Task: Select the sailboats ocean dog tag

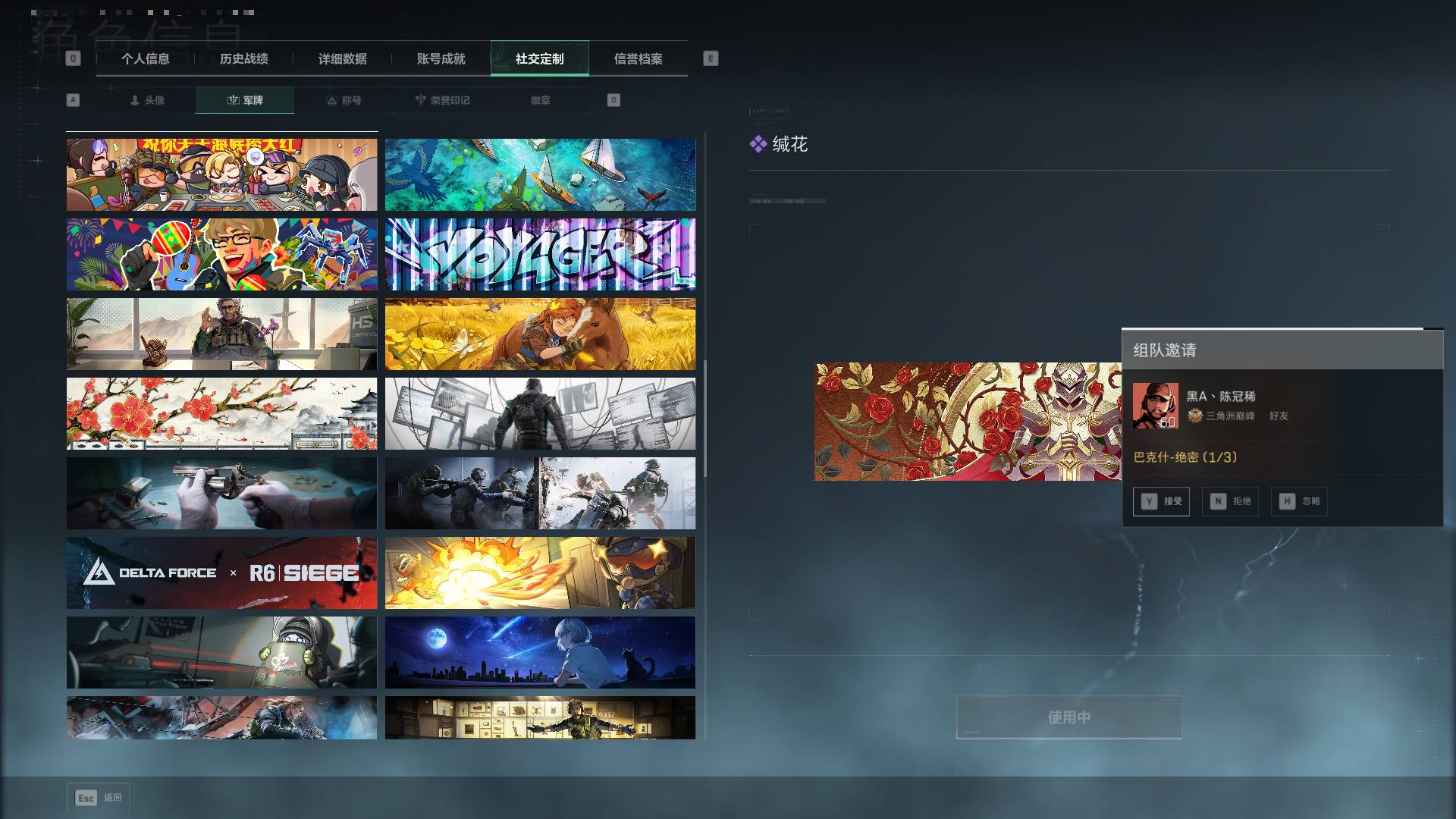Action: coord(540,174)
